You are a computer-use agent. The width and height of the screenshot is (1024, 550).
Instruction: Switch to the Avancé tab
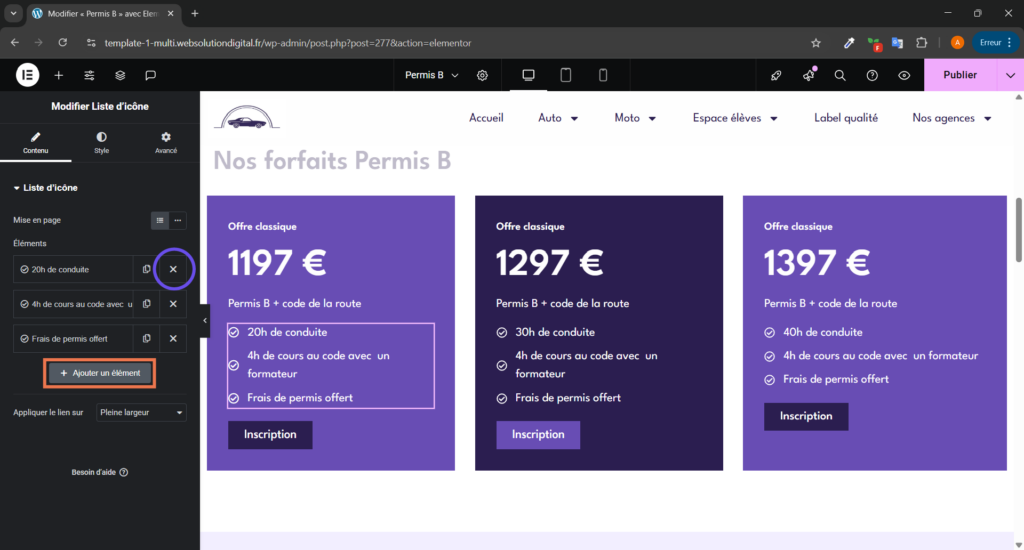(166, 142)
